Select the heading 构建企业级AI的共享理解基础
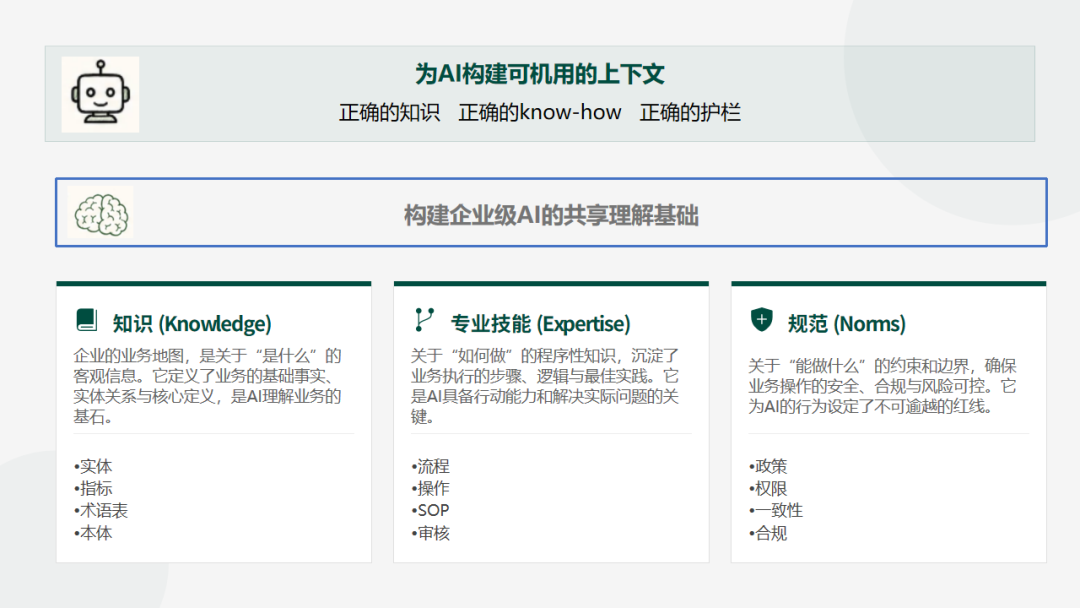Screen dimensions: 1080x608 tap(551, 216)
